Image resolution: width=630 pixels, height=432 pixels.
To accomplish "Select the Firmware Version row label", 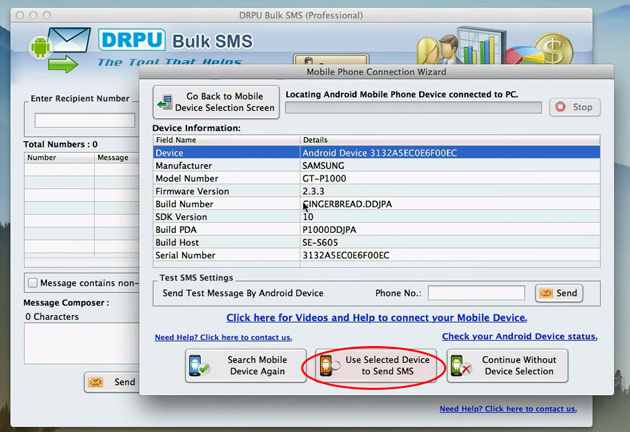I will tap(192, 191).
